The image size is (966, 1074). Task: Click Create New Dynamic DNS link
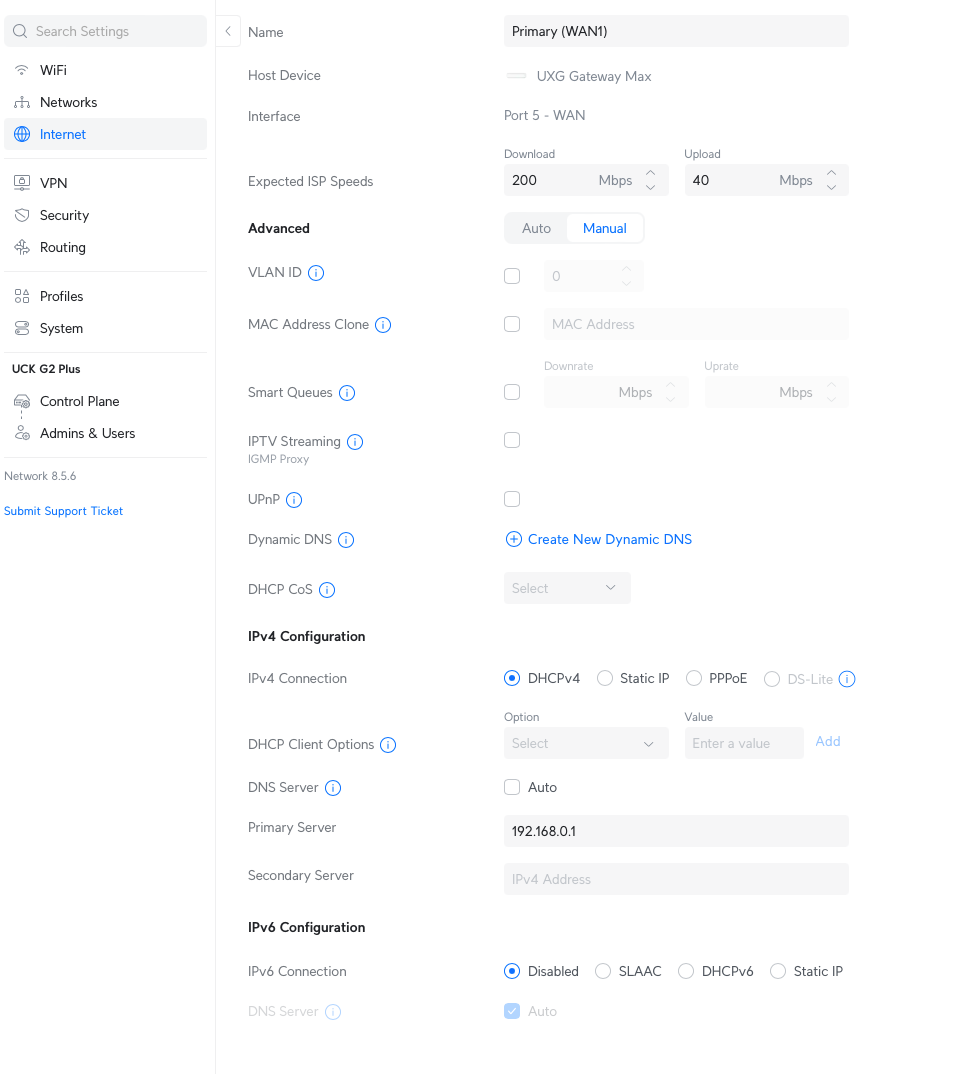tap(609, 539)
